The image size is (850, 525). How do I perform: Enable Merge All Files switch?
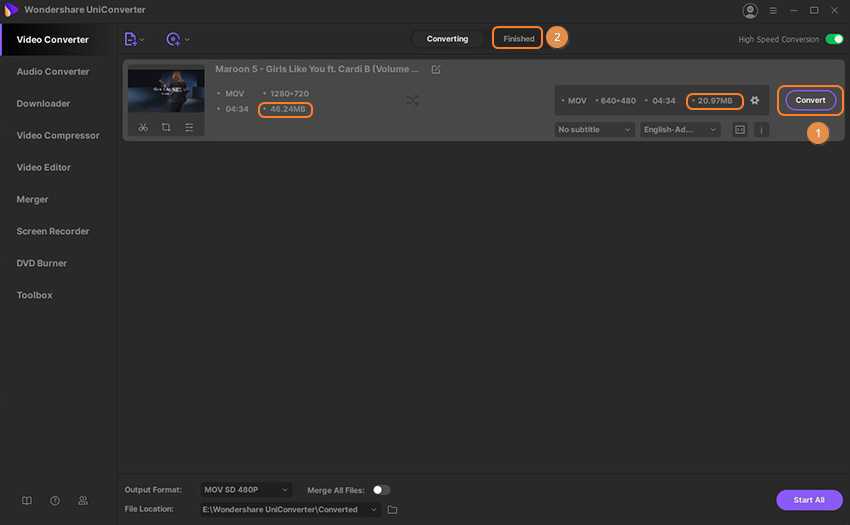click(381, 490)
